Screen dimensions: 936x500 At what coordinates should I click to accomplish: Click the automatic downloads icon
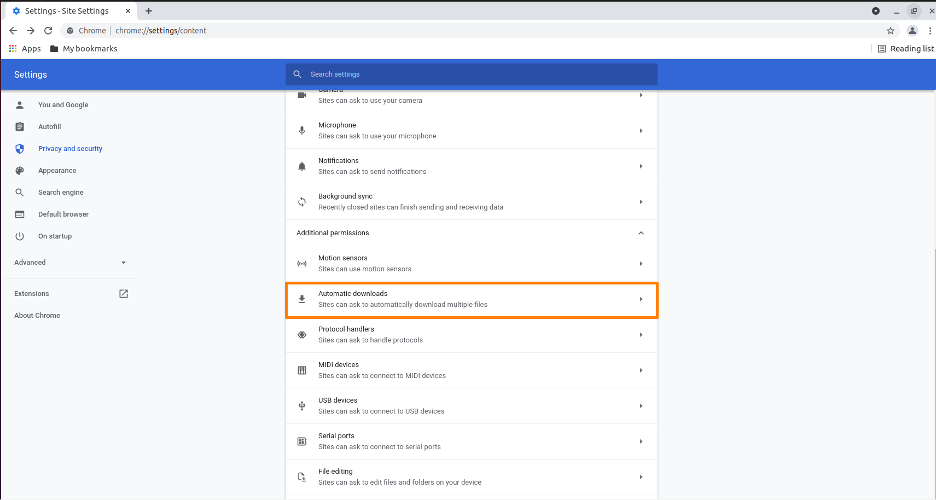(302, 299)
